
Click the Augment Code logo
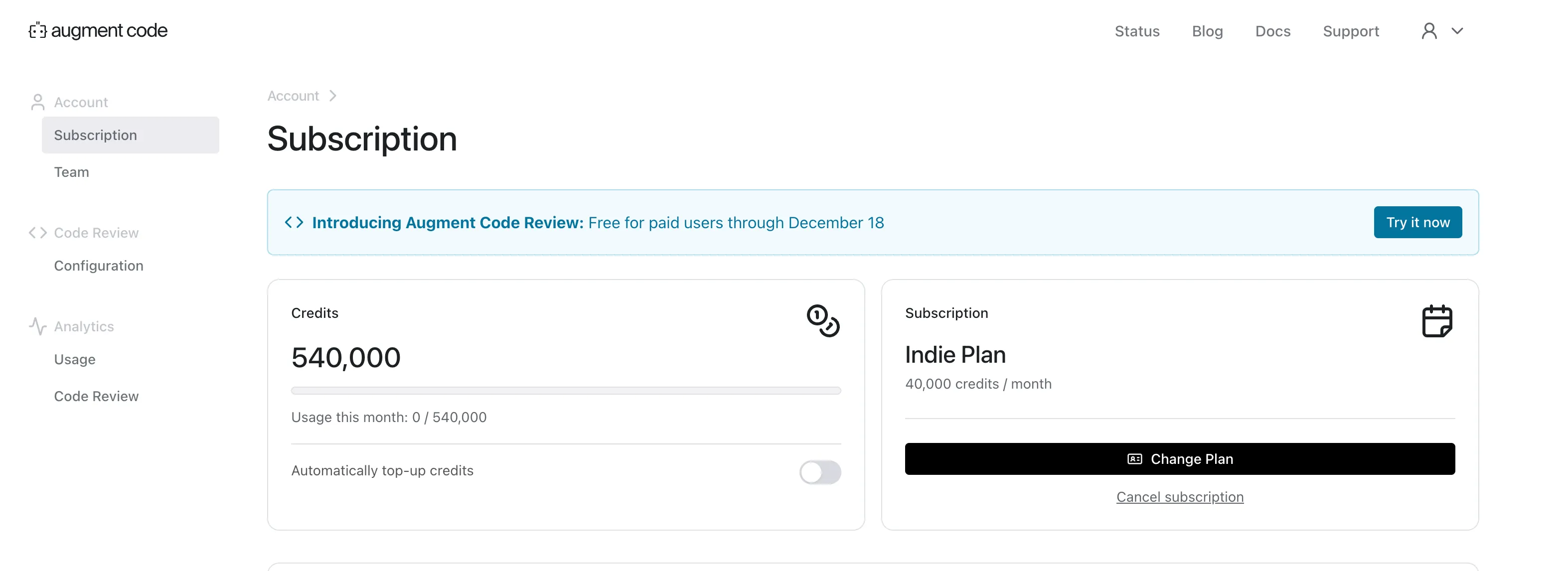pos(98,30)
